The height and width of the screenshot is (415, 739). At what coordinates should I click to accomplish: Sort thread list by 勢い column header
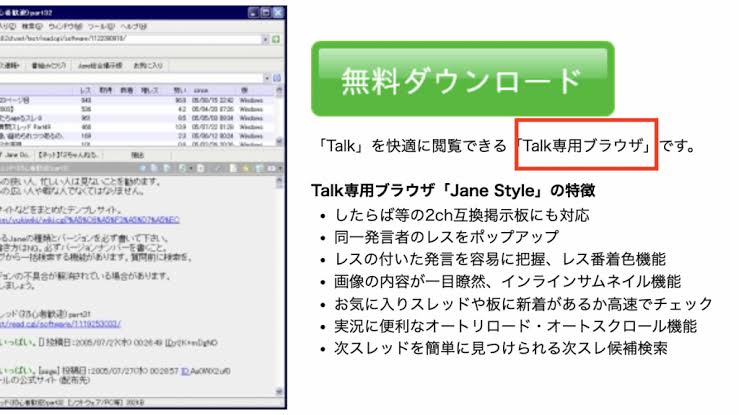180,90
